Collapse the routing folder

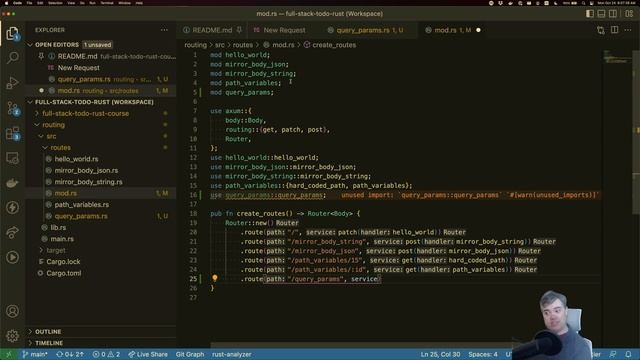tap(53, 125)
